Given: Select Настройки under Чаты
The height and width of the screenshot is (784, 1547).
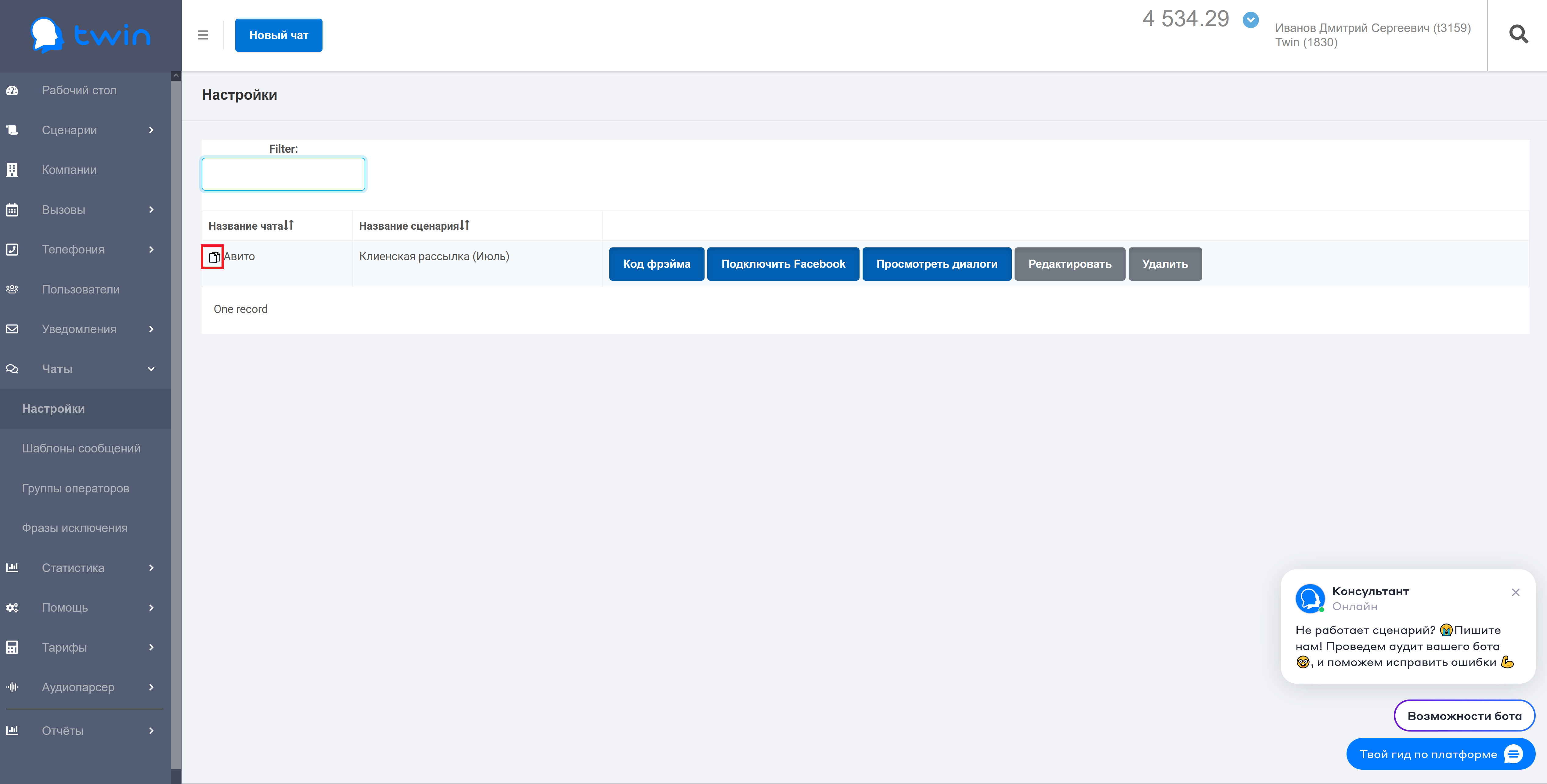Looking at the screenshot, I should click(85, 409).
